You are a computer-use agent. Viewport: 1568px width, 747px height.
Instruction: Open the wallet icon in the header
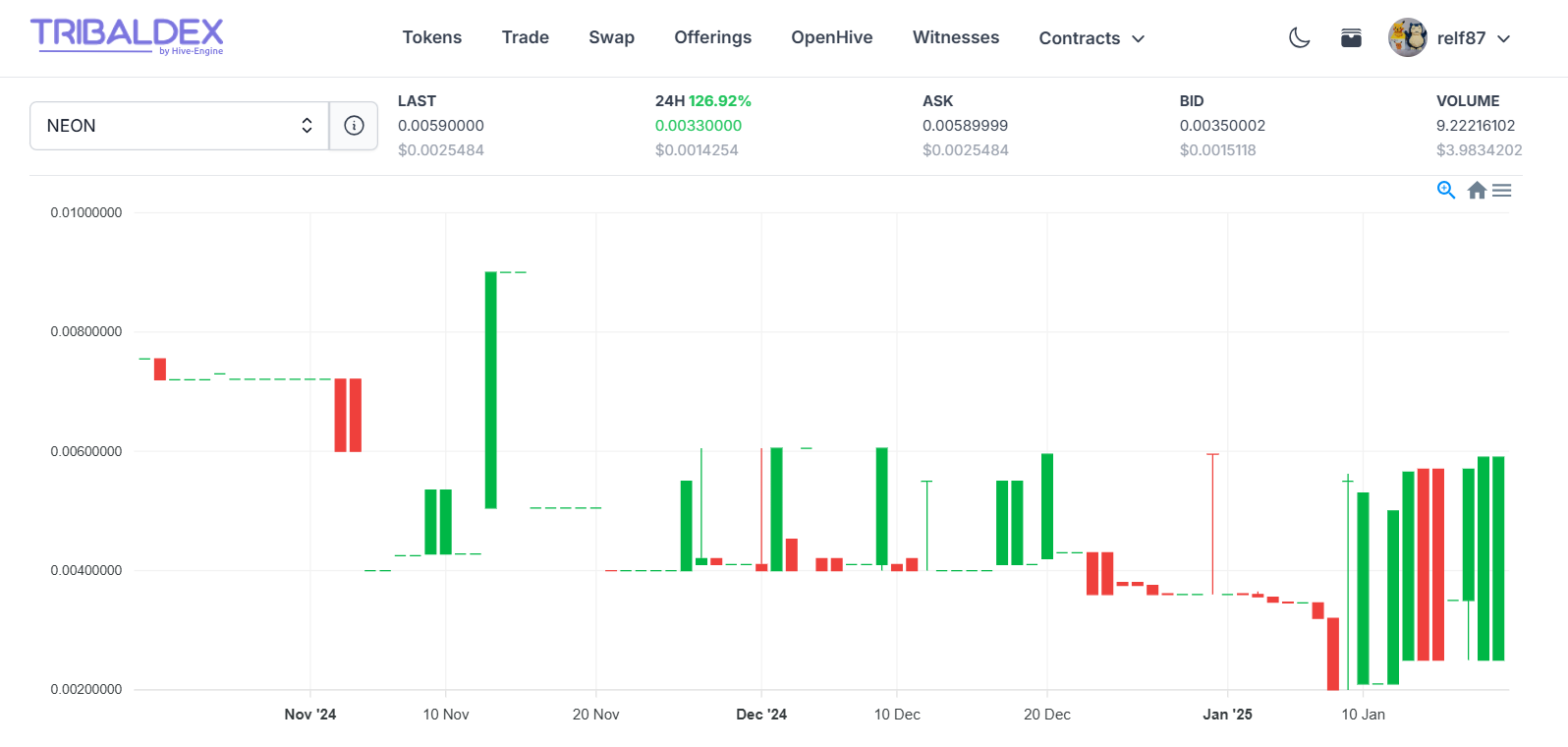click(1351, 38)
